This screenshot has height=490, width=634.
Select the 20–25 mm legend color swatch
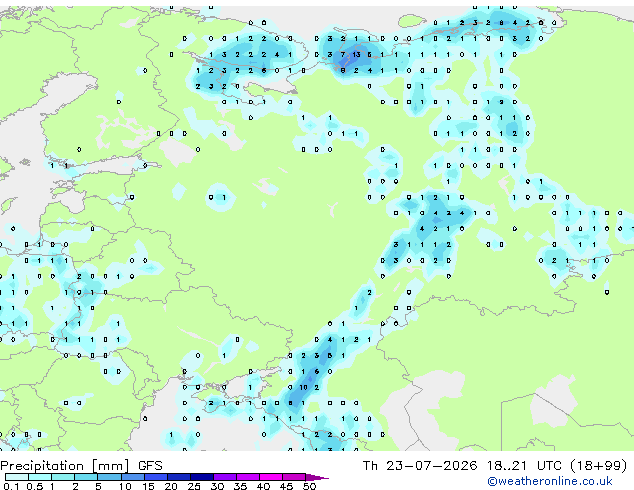(x=178, y=477)
